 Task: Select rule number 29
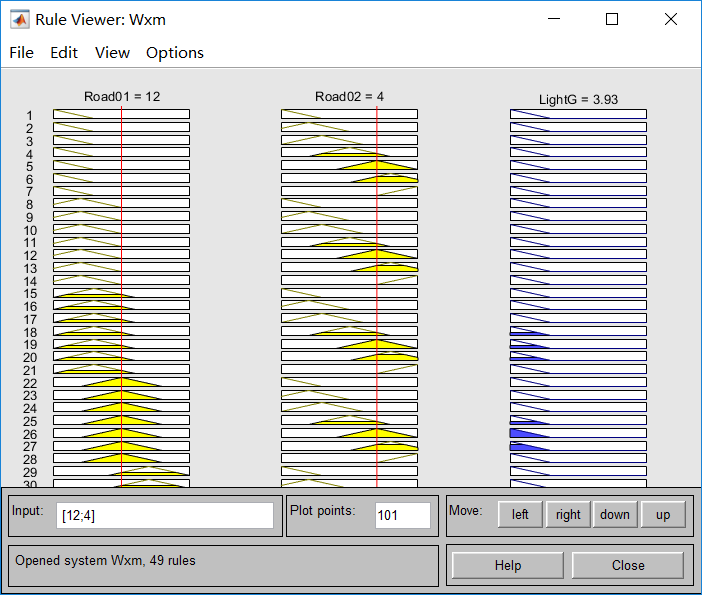pos(30,472)
